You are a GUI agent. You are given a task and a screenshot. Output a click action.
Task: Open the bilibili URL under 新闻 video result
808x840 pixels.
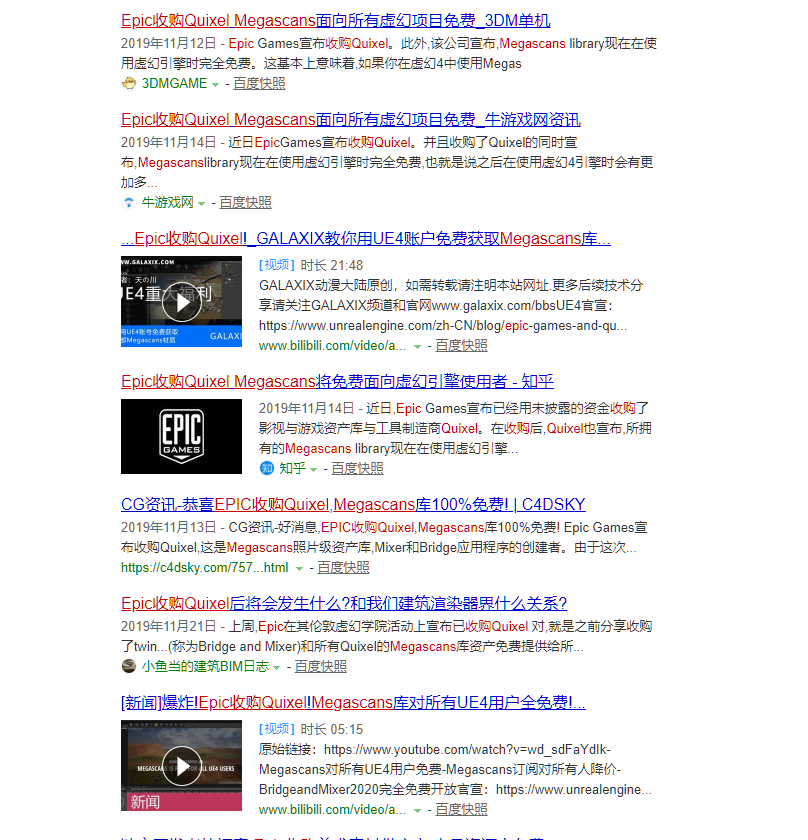point(332,810)
